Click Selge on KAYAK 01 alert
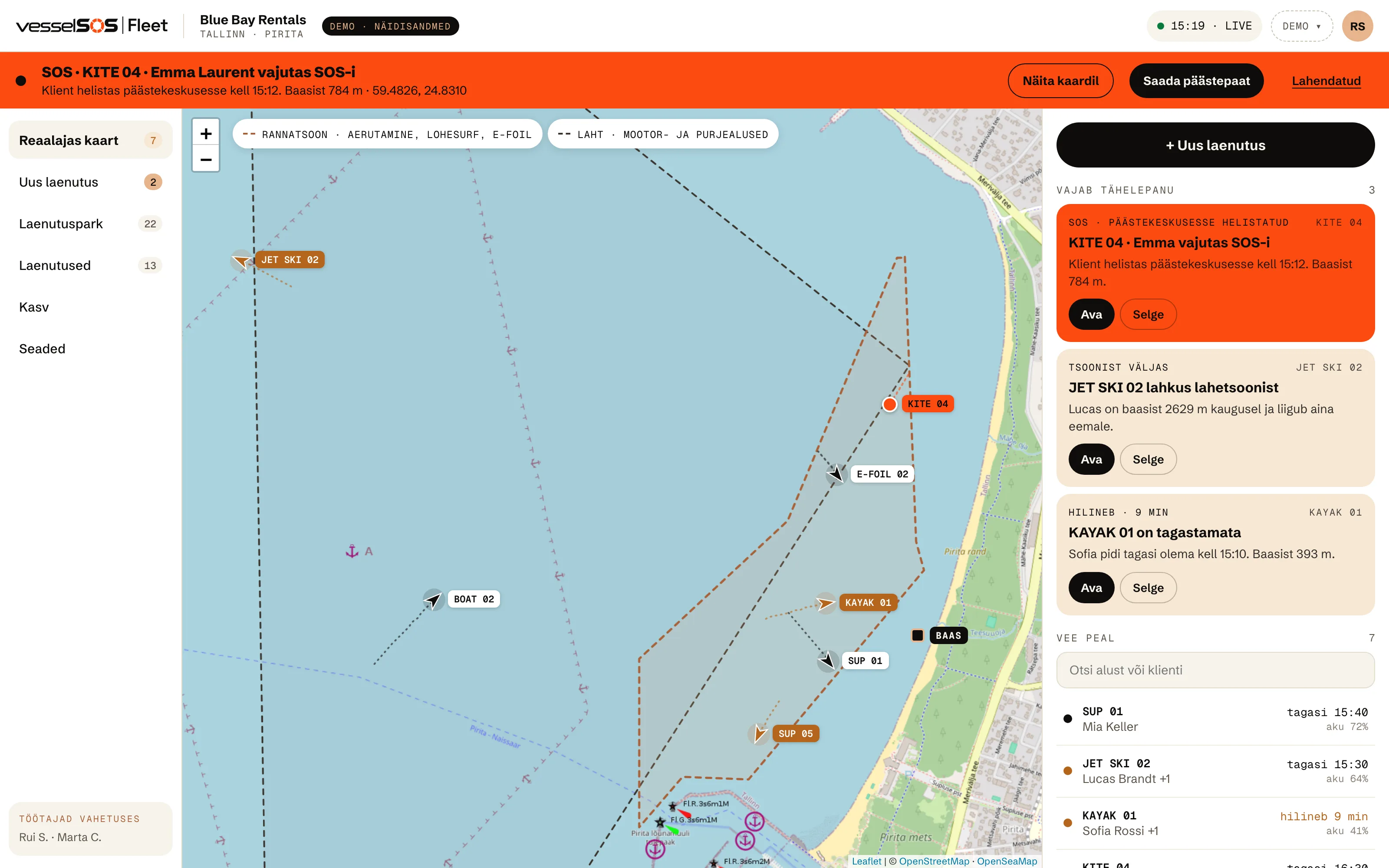The height and width of the screenshot is (868, 1389). (x=1148, y=588)
